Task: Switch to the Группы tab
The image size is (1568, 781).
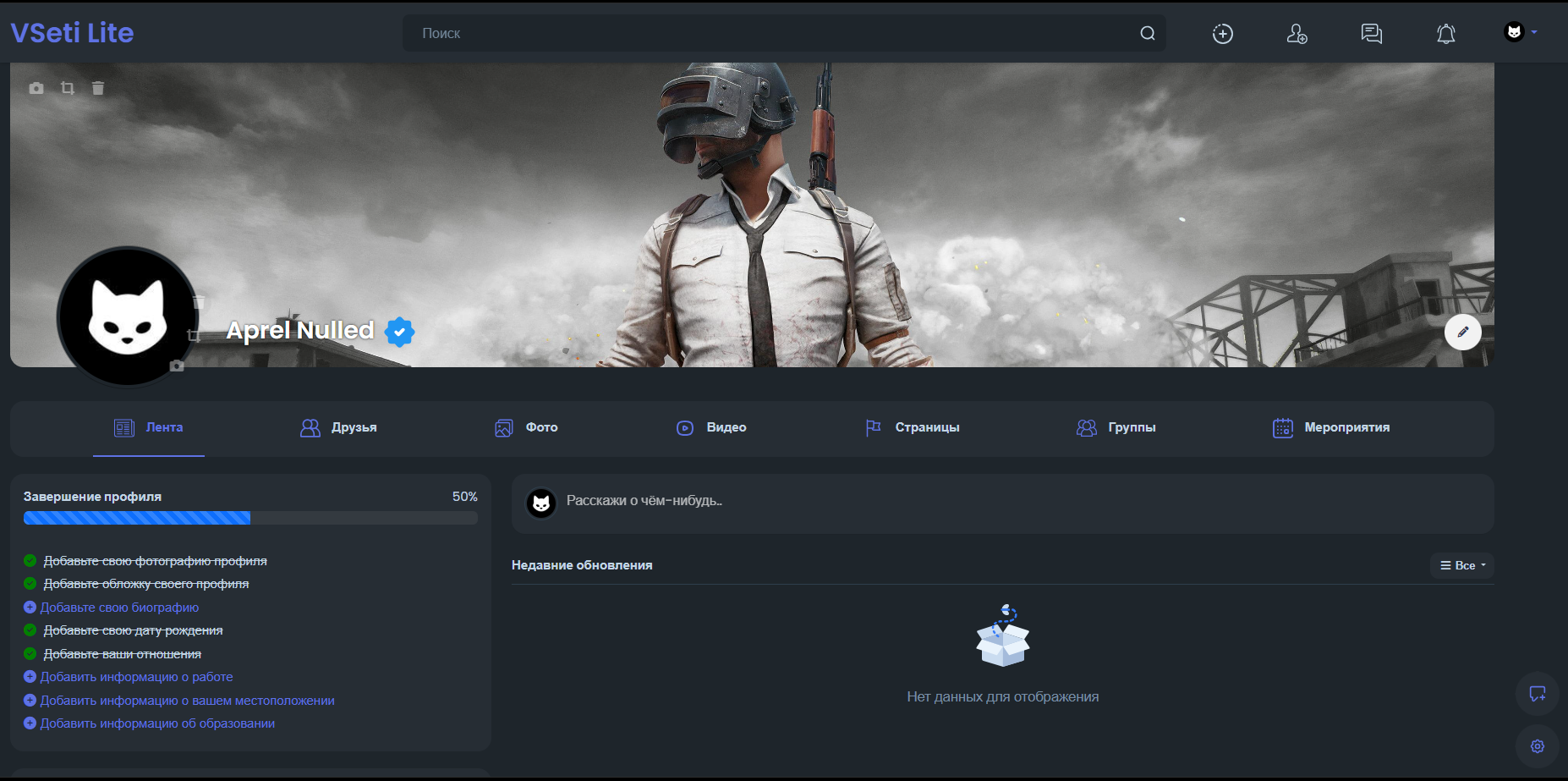Action: pos(1116,428)
